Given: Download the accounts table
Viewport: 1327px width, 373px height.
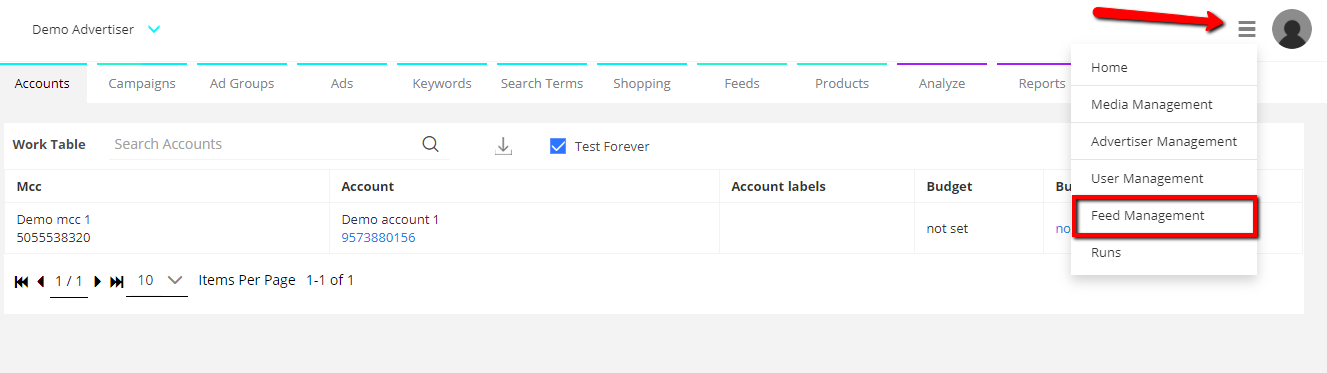Looking at the screenshot, I should coord(504,146).
